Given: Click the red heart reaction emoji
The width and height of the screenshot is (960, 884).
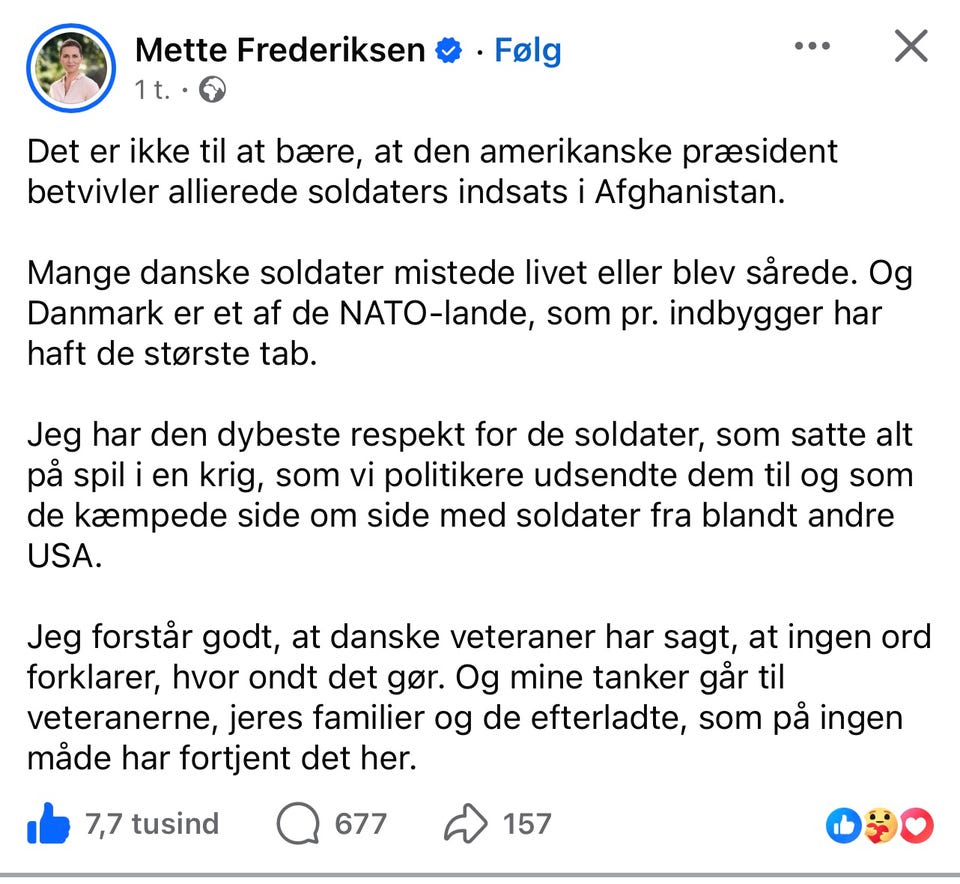Looking at the screenshot, I should click(x=915, y=824).
